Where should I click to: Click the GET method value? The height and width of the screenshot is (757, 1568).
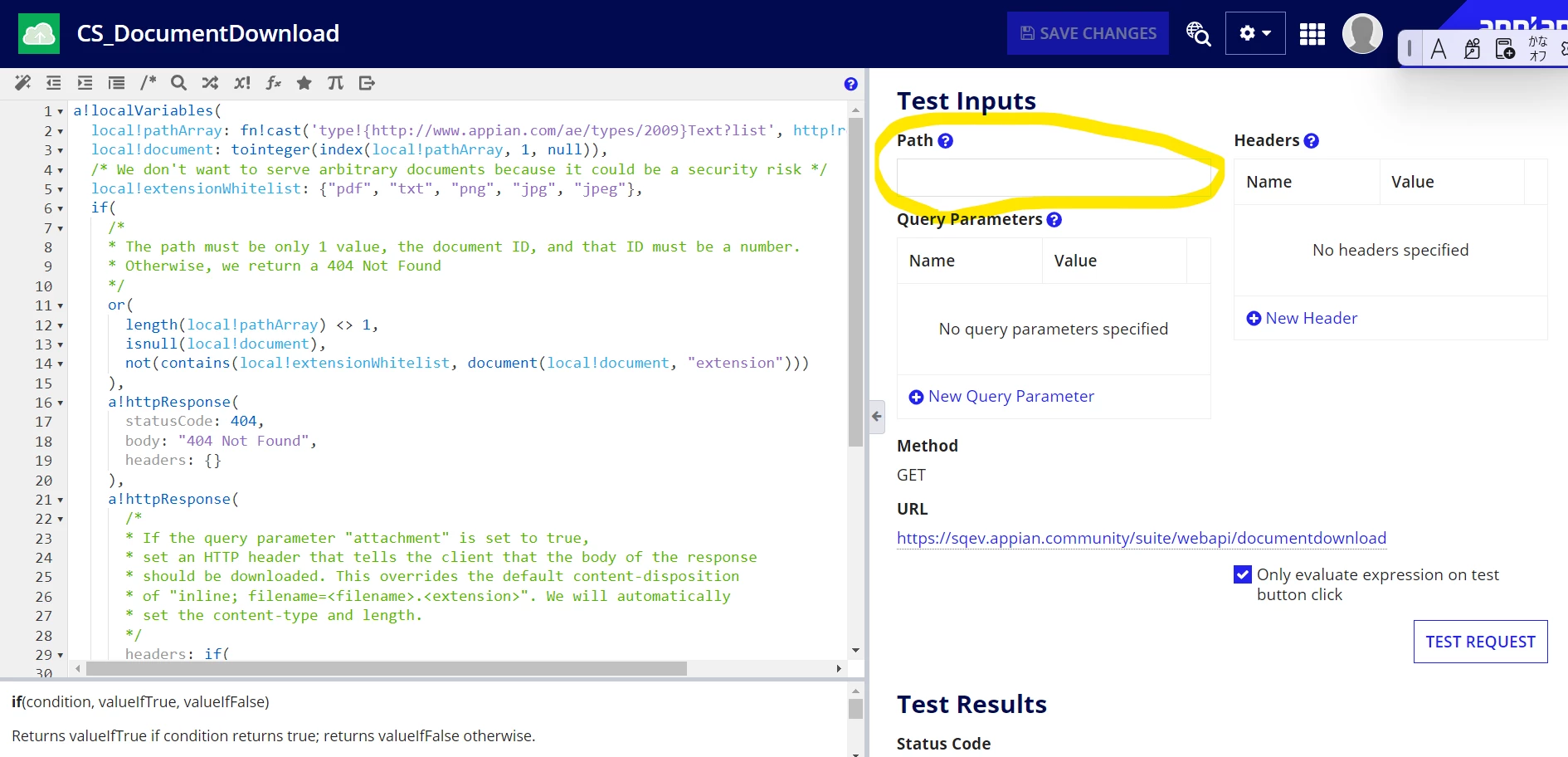point(911,475)
